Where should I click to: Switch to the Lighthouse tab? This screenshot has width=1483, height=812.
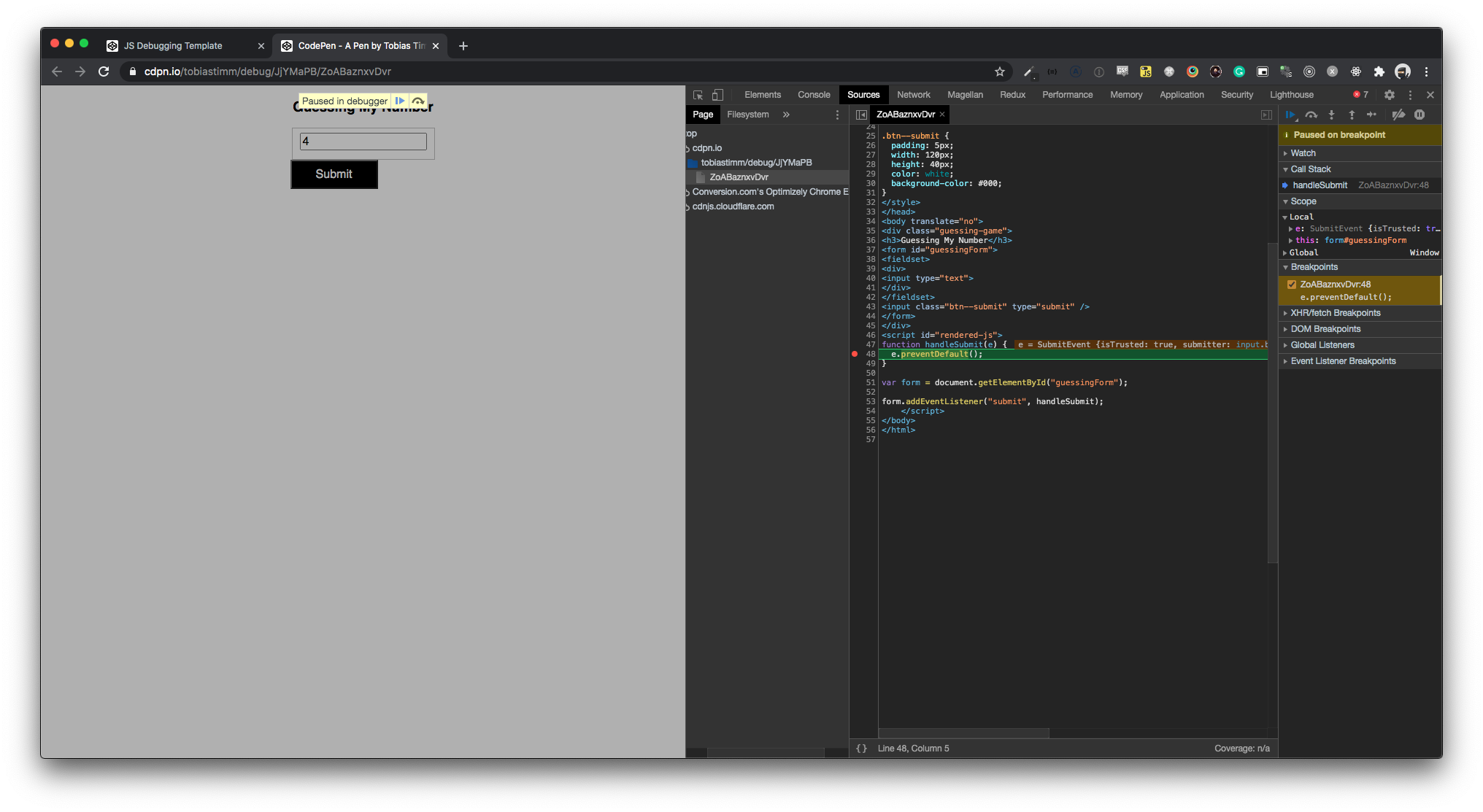[1291, 95]
